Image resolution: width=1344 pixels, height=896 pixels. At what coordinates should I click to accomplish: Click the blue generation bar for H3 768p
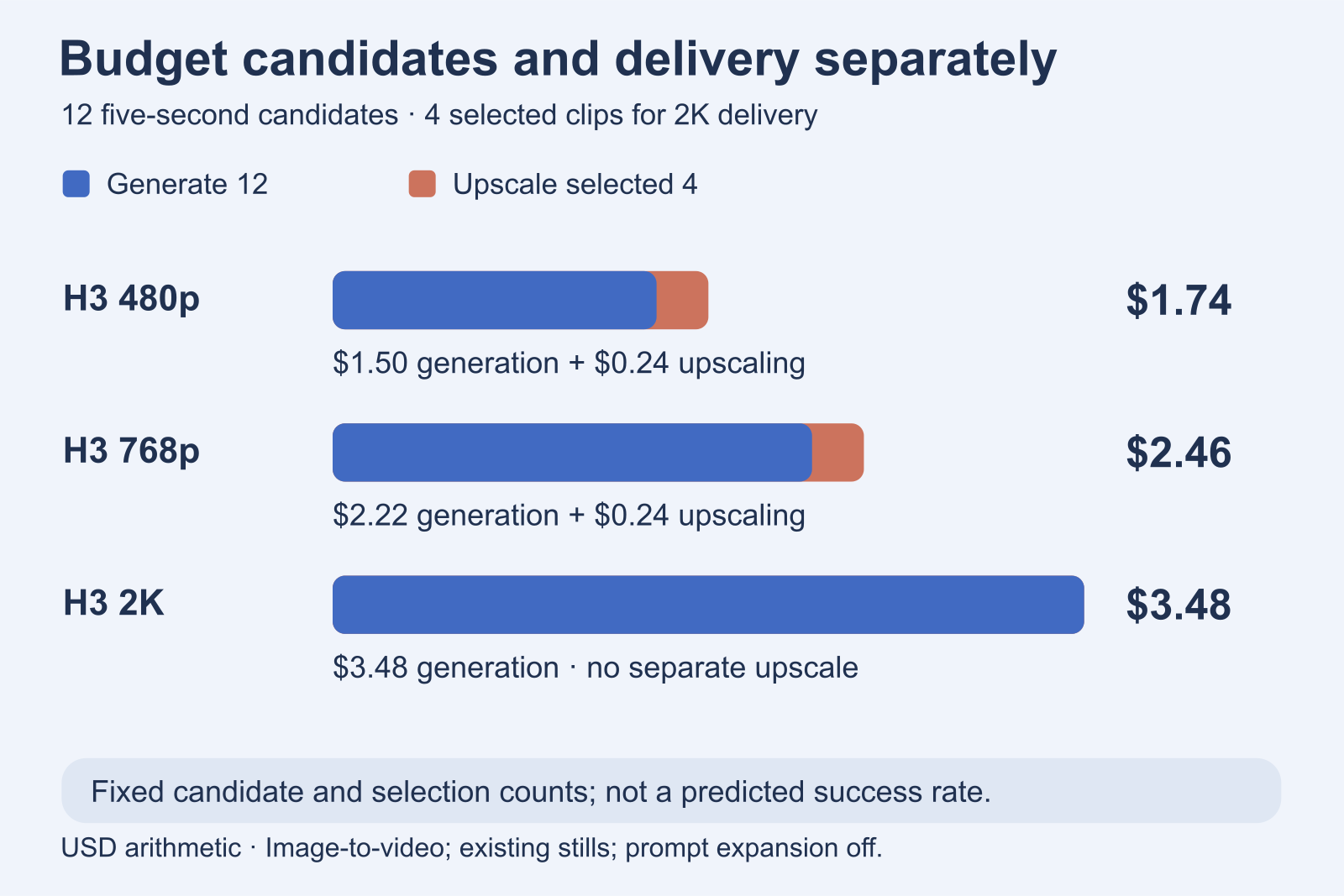click(572, 453)
